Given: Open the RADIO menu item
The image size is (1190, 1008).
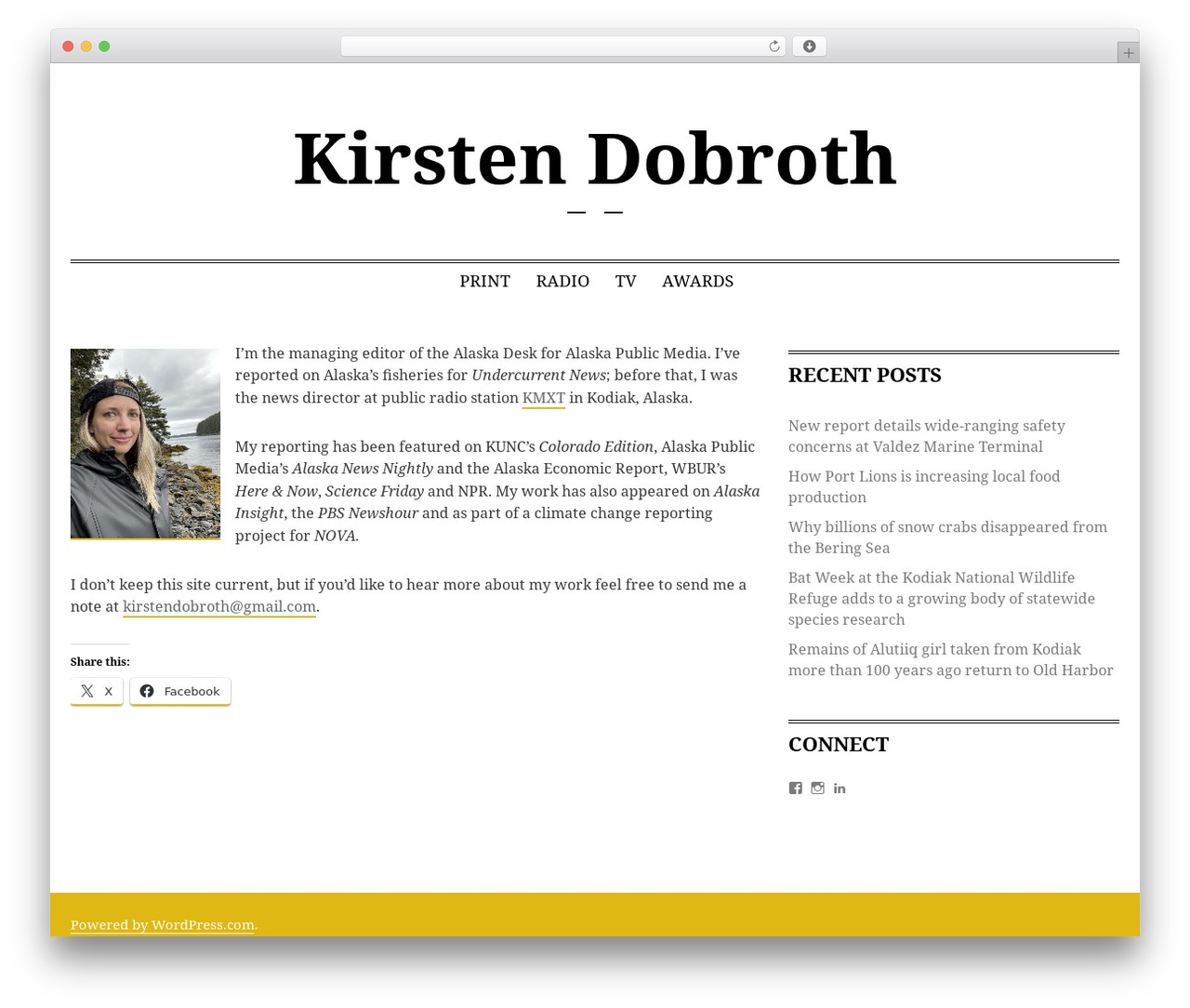Looking at the screenshot, I should [562, 281].
